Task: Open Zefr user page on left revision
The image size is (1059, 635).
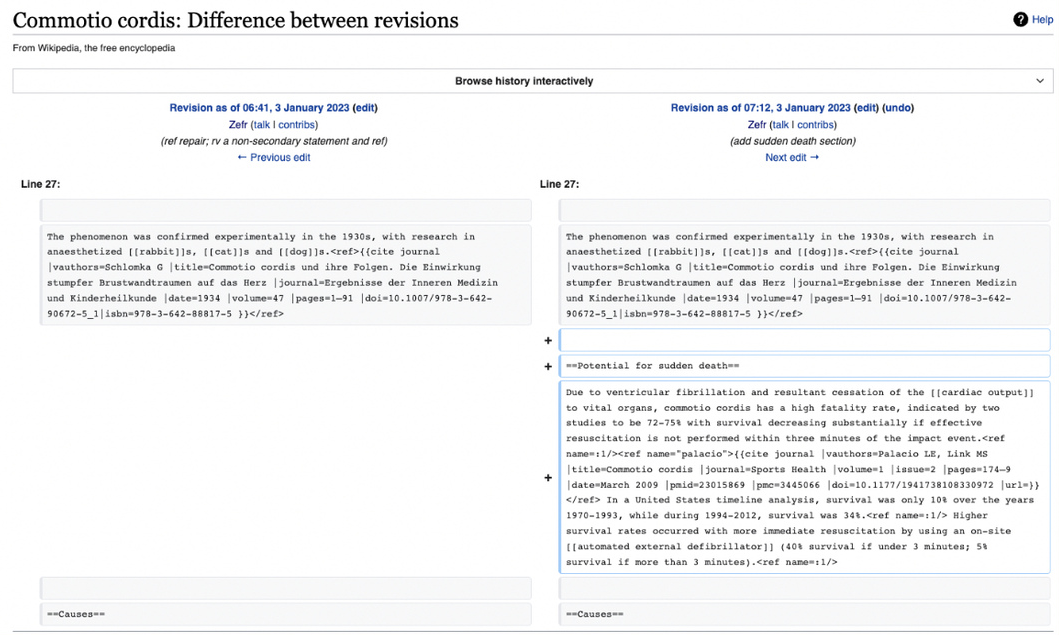Action: (238, 125)
